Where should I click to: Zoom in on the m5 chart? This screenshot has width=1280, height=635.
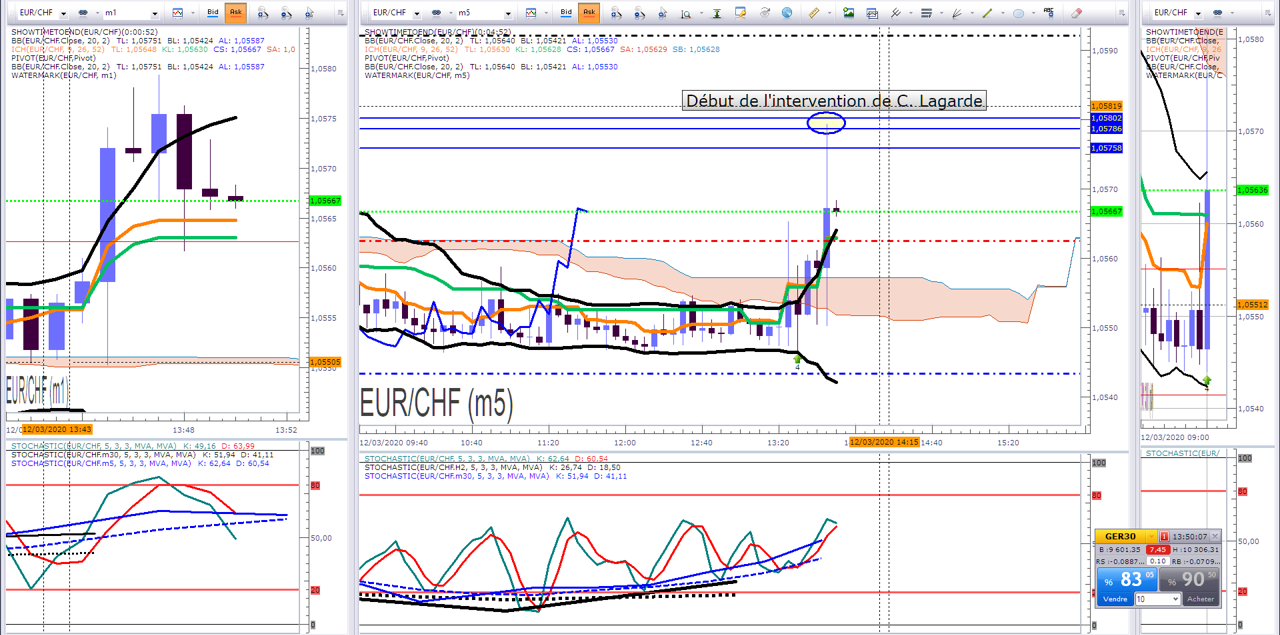coord(616,13)
